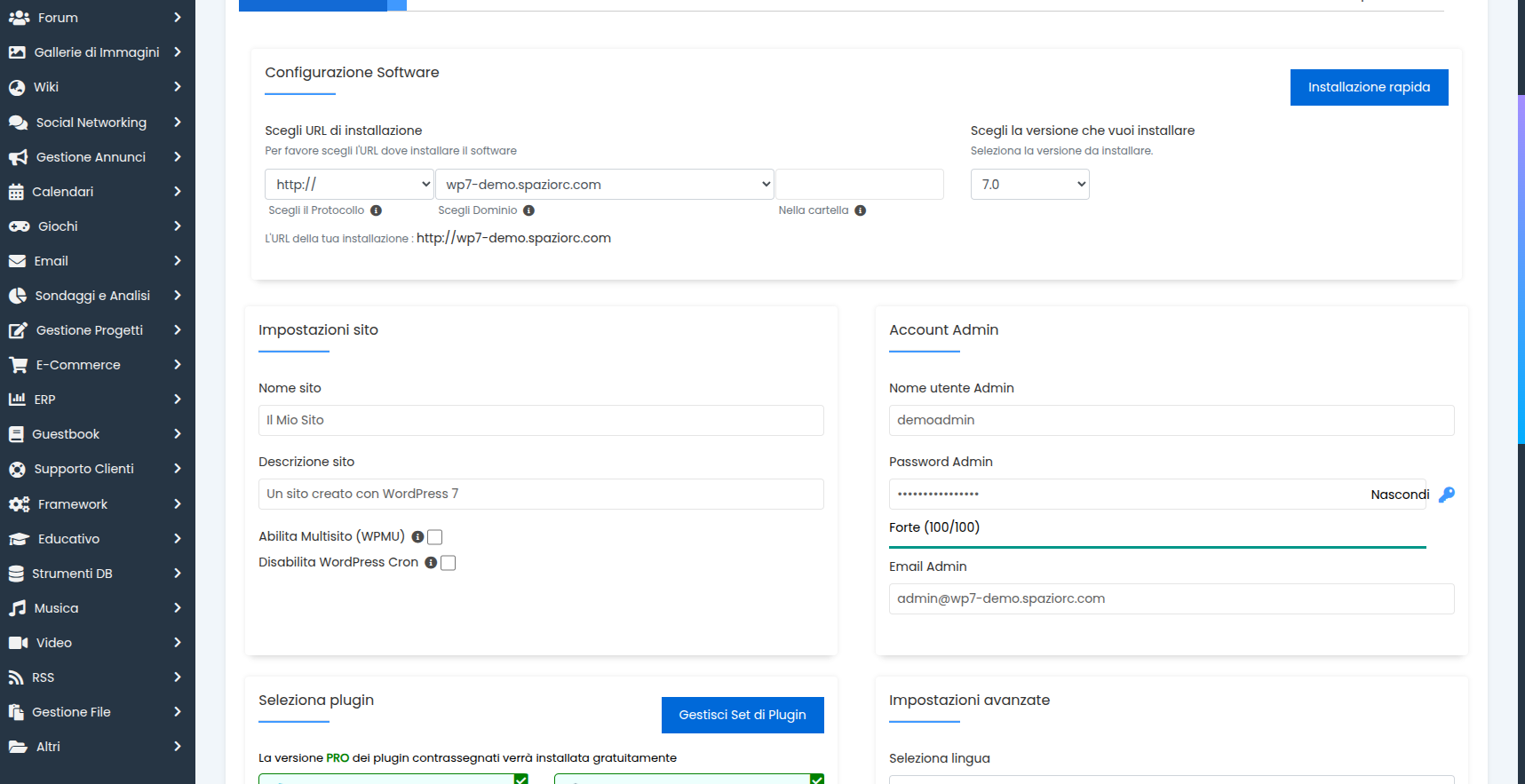Open the version dropdown showing 7.0

coord(1030,185)
